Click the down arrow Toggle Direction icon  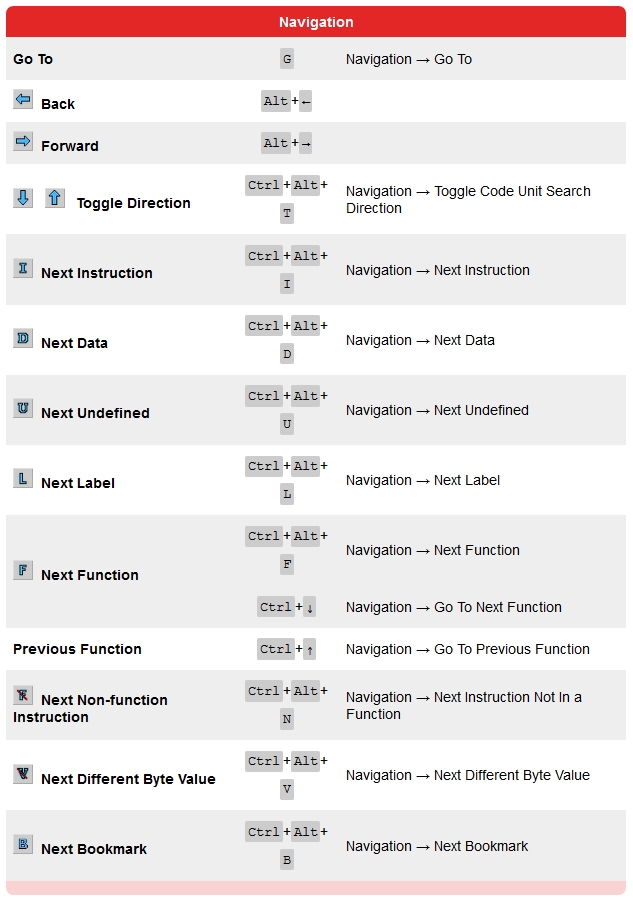point(23,198)
